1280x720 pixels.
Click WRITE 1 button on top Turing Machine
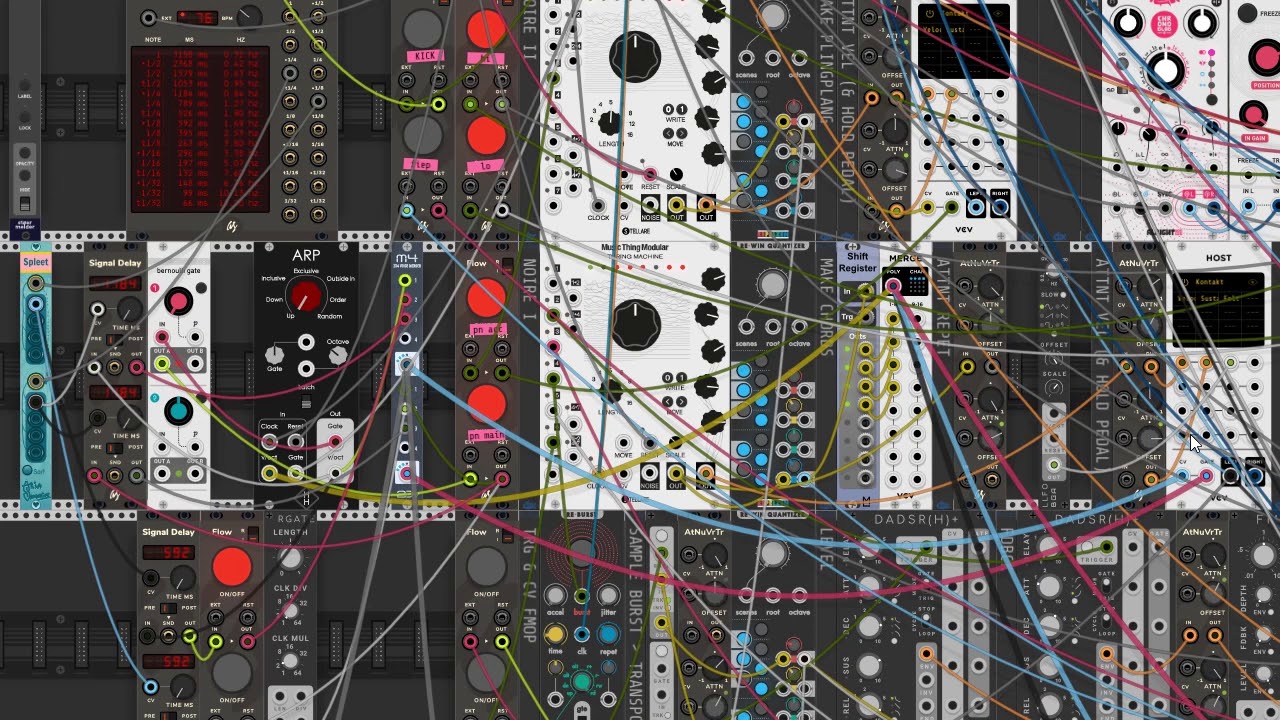coord(682,109)
